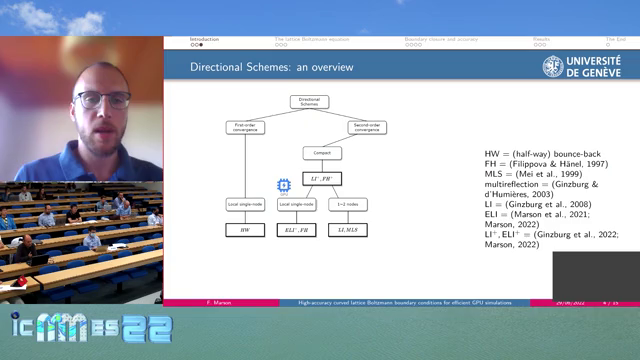This screenshot has height=360, width=640.
Task: Select the First-order convergence node
Action: point(245,128)
